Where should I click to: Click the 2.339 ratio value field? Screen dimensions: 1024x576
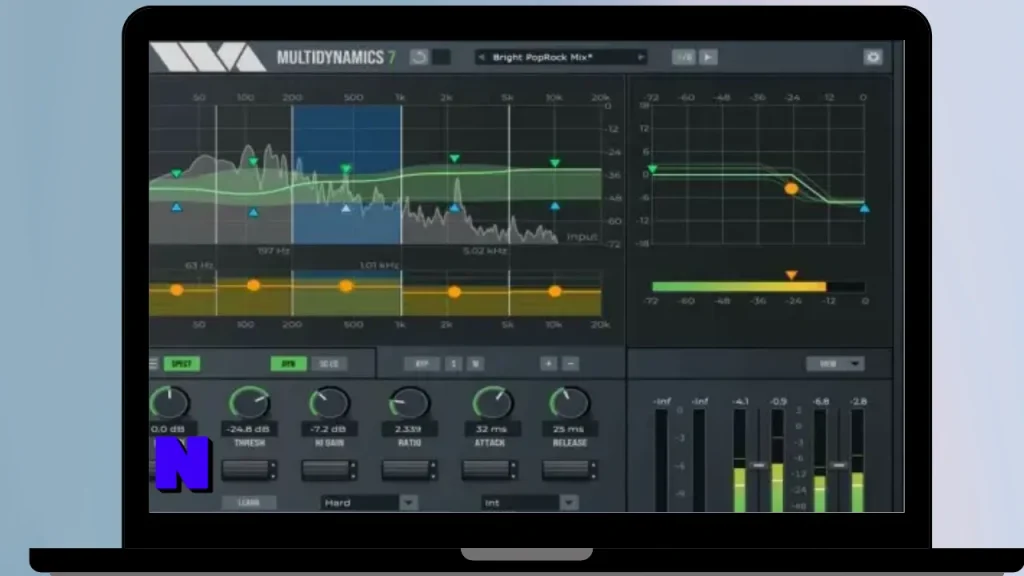pyautogui.click(x=409, y=429)
